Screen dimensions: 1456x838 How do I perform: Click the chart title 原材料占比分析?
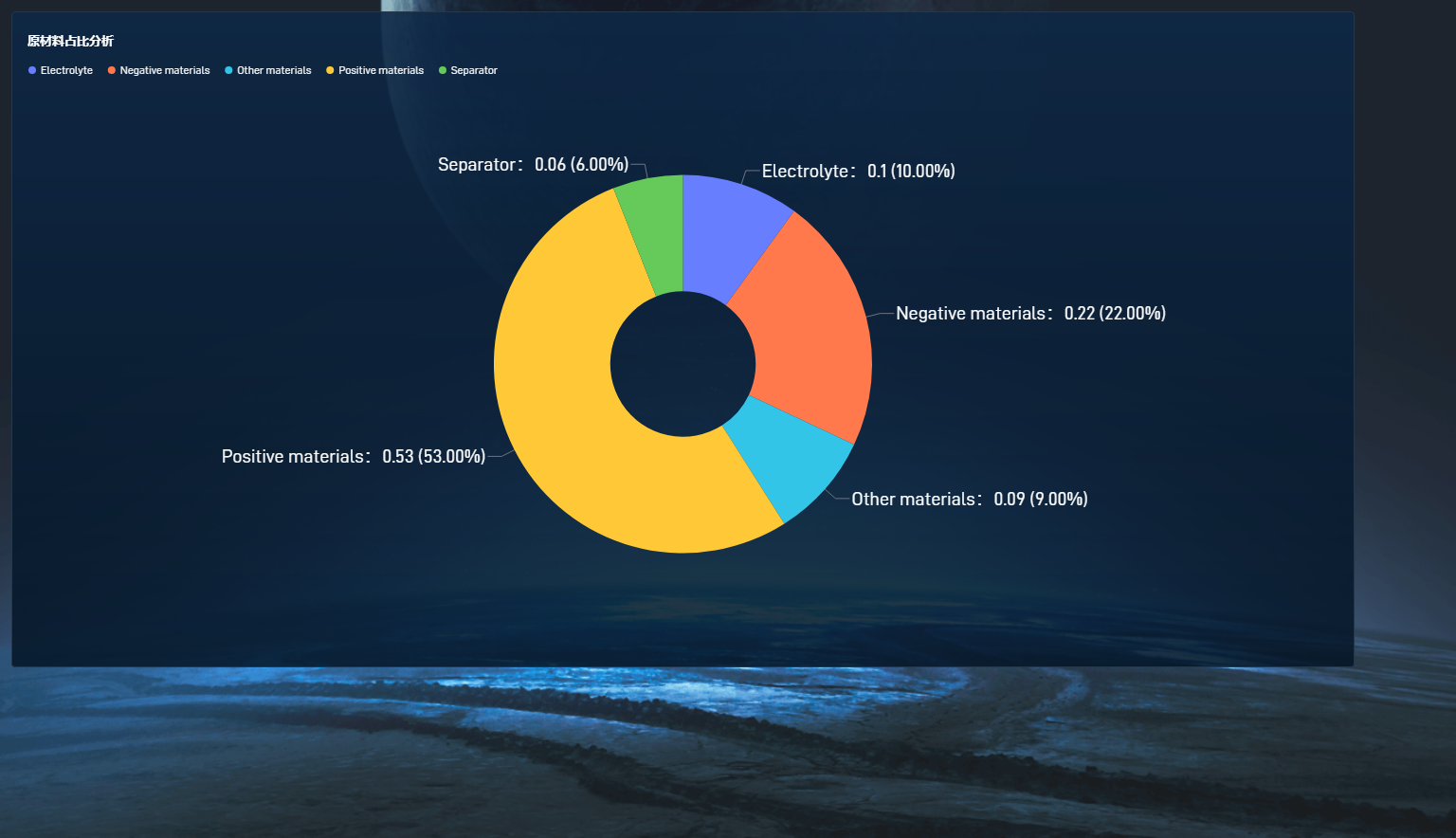pos(70,41)
